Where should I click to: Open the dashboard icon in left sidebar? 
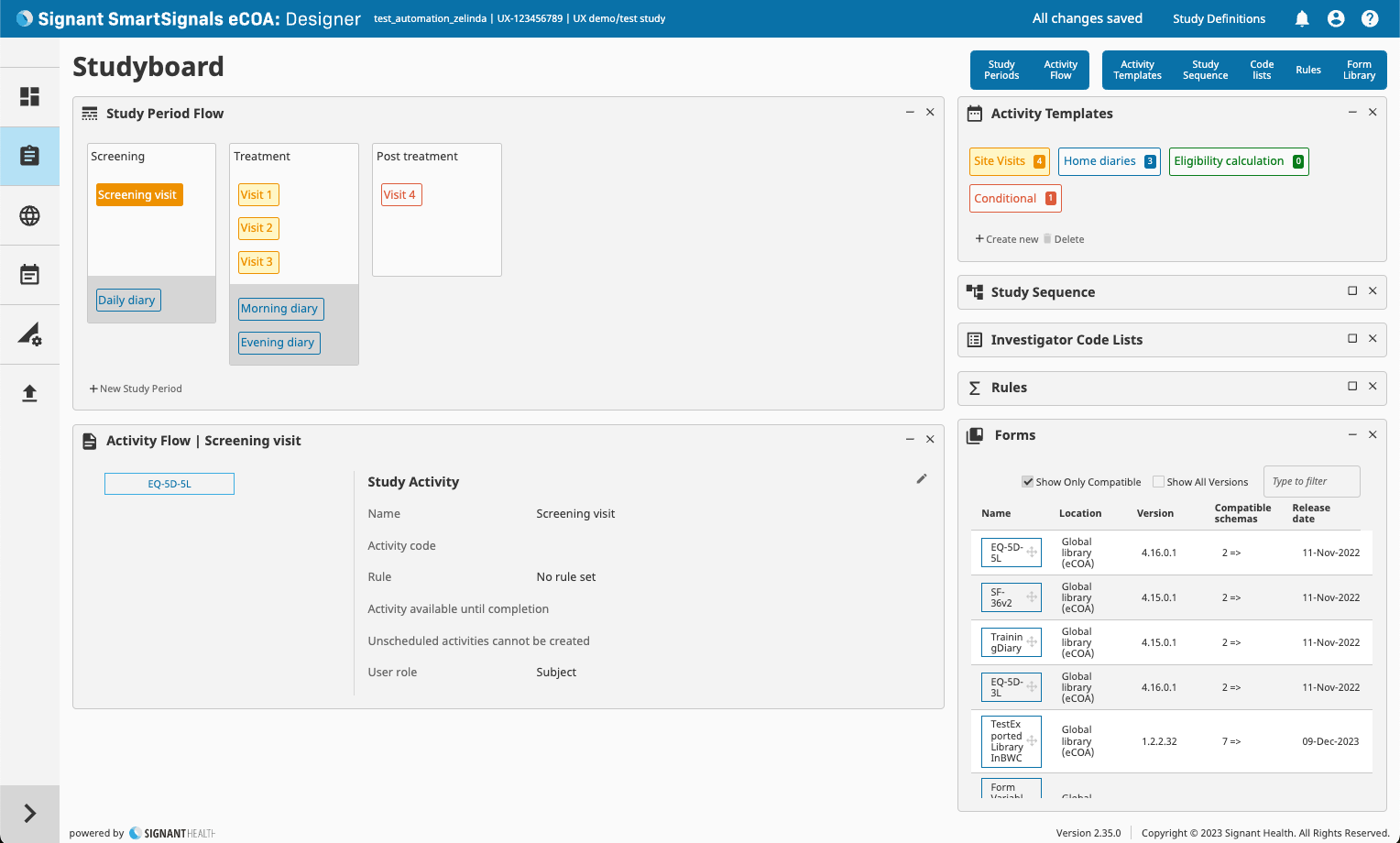29,96
